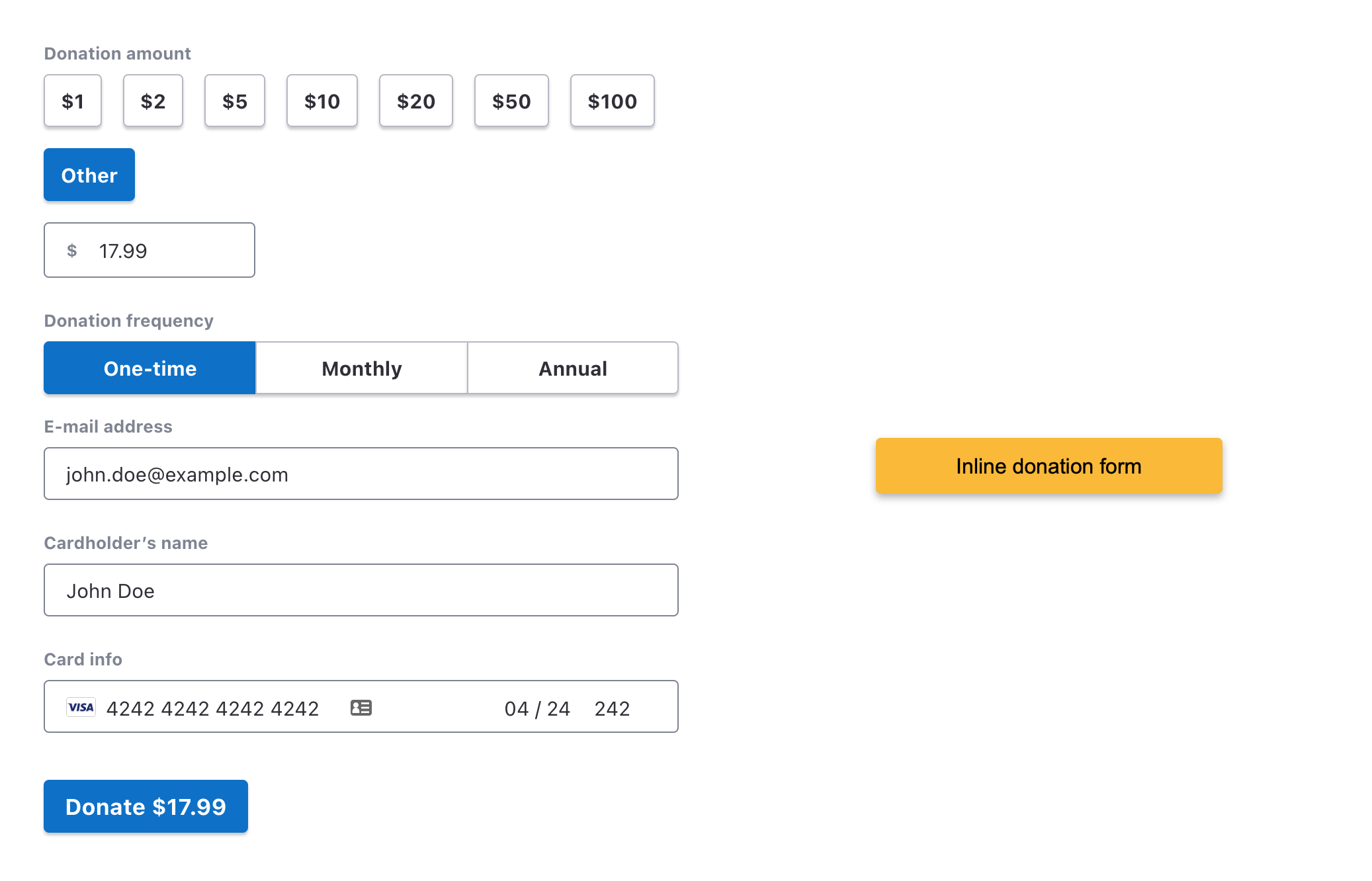Click into the e-mail address field

tap(361, 474)
